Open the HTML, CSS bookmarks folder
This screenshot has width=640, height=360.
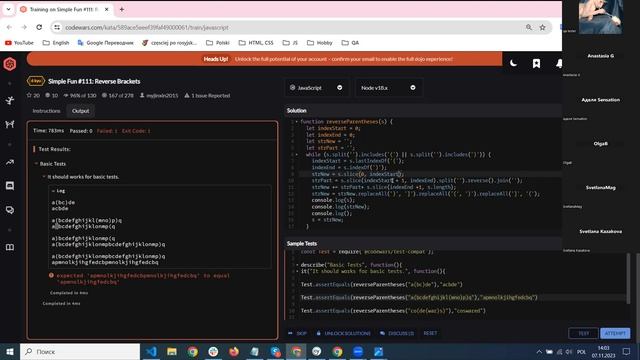pyautogui.click(x=256, y=42)
